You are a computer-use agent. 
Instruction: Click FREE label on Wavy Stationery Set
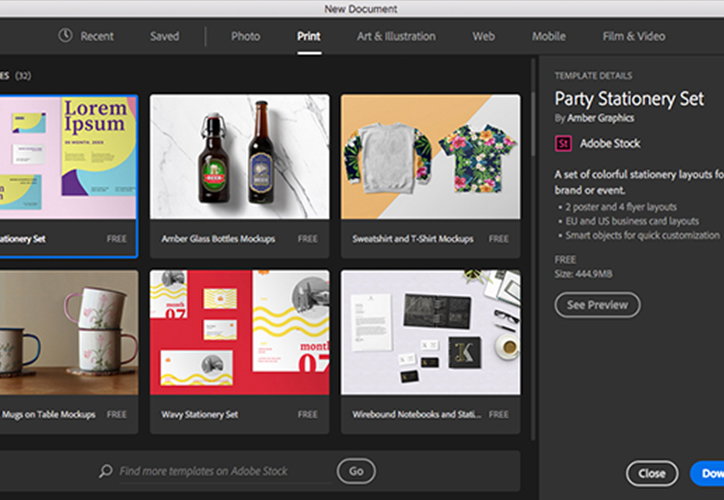[308, 415]
